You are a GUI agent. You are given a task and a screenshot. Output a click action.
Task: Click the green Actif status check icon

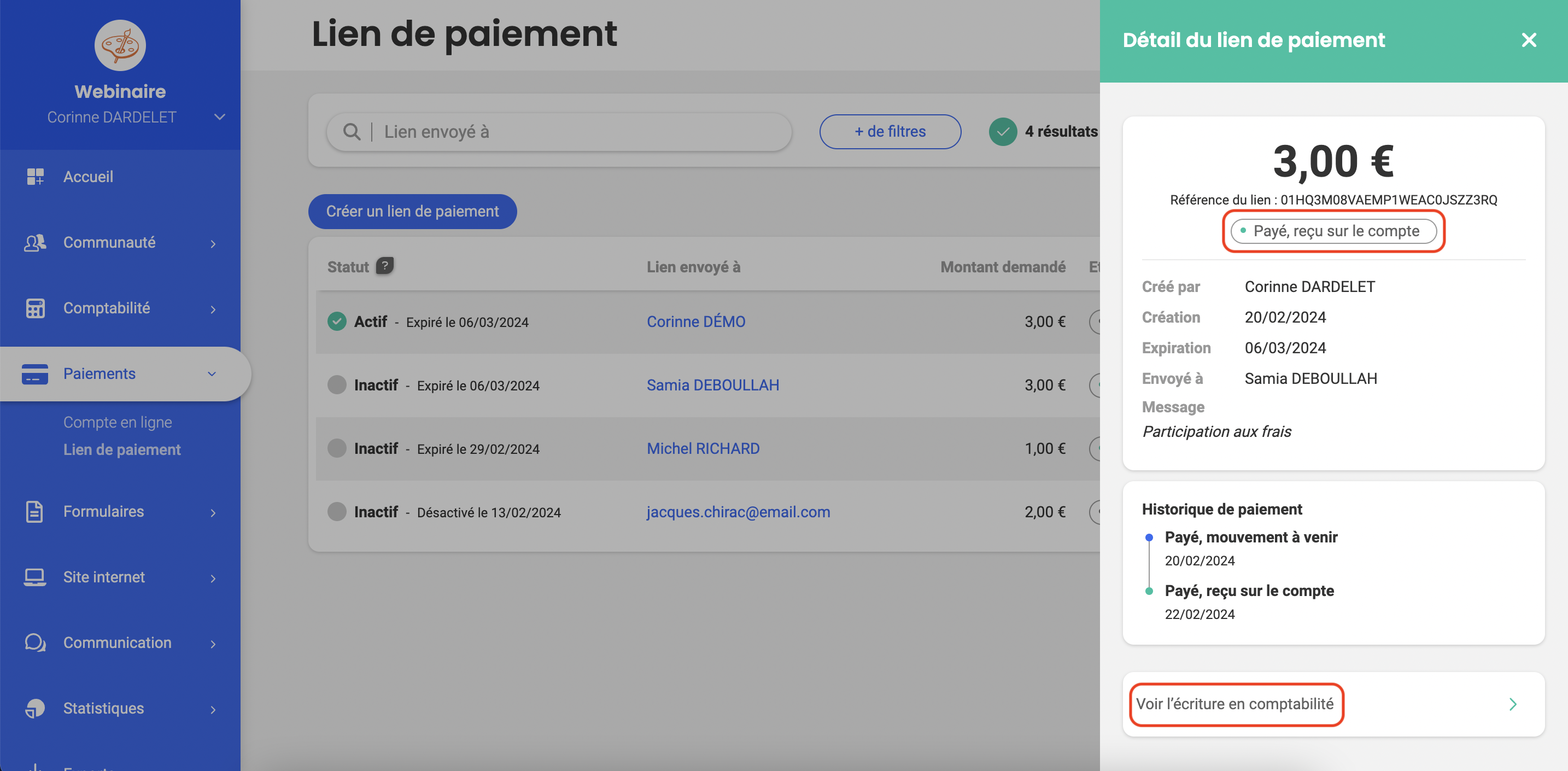click(x=337, y=322)
